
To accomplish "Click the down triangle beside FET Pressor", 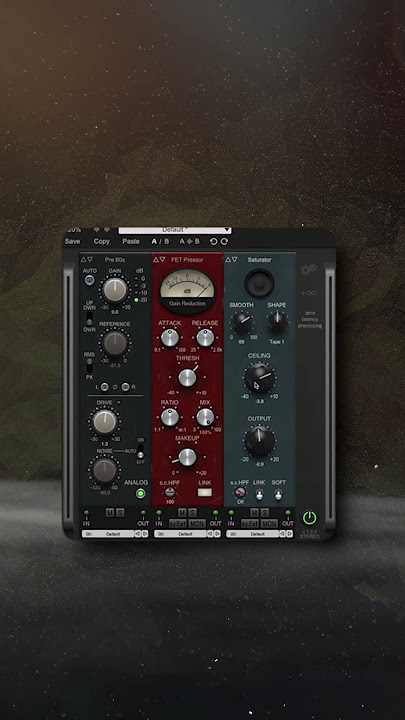I will (162, 259).
